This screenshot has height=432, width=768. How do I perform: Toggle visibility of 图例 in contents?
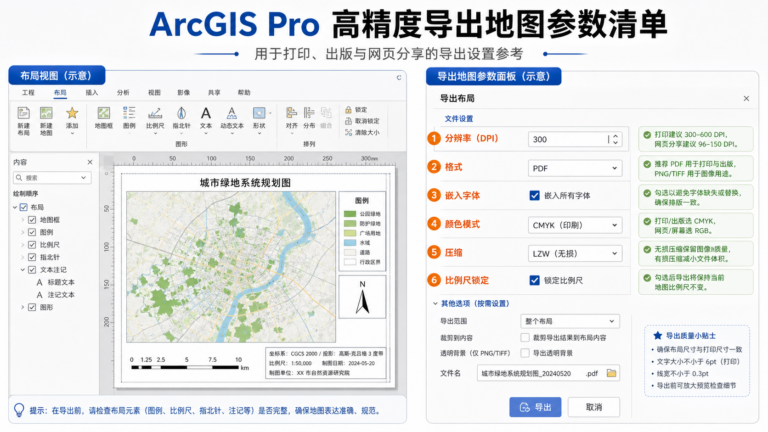tap(32, 232)
